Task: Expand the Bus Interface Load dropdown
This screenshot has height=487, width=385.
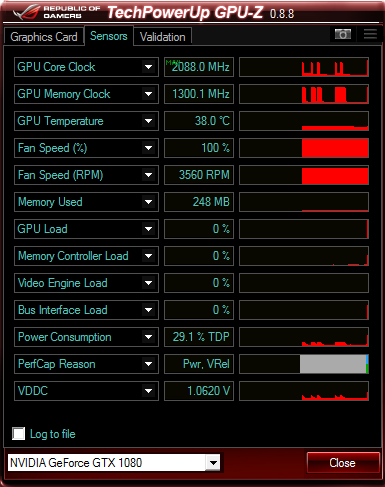Action: click(x=148, y=310)
